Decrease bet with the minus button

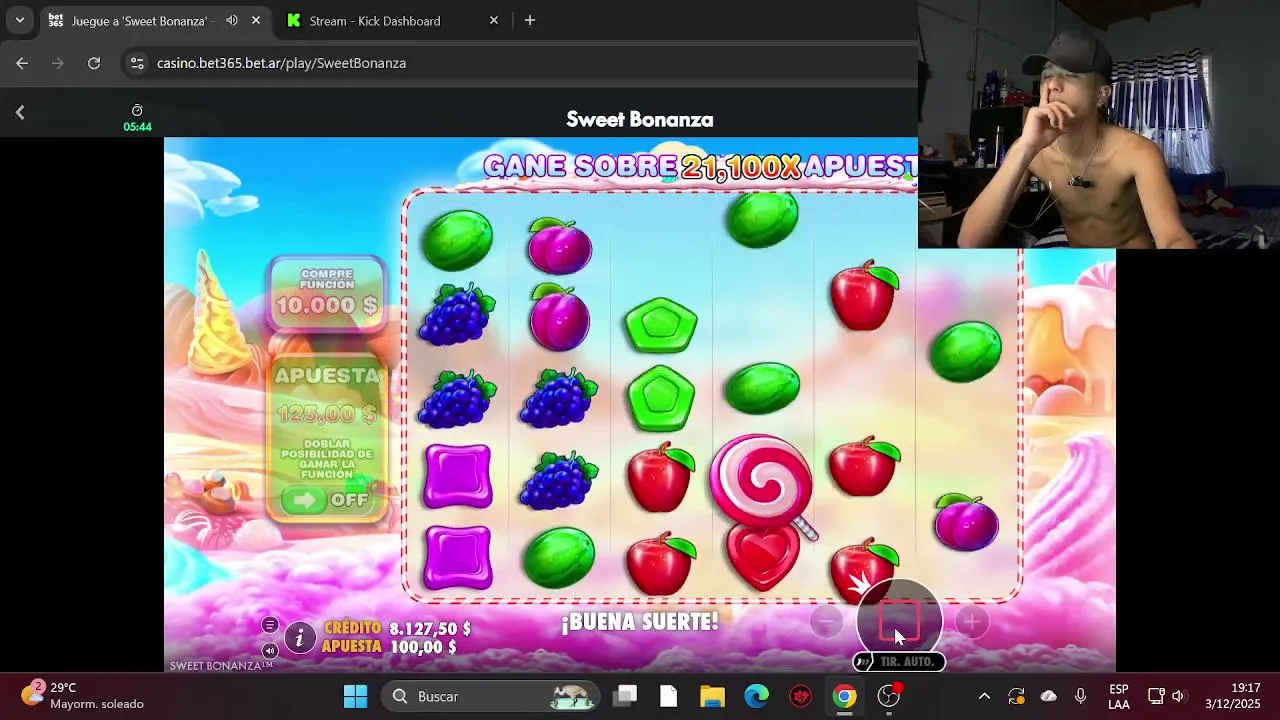click(x=826, y=622)
